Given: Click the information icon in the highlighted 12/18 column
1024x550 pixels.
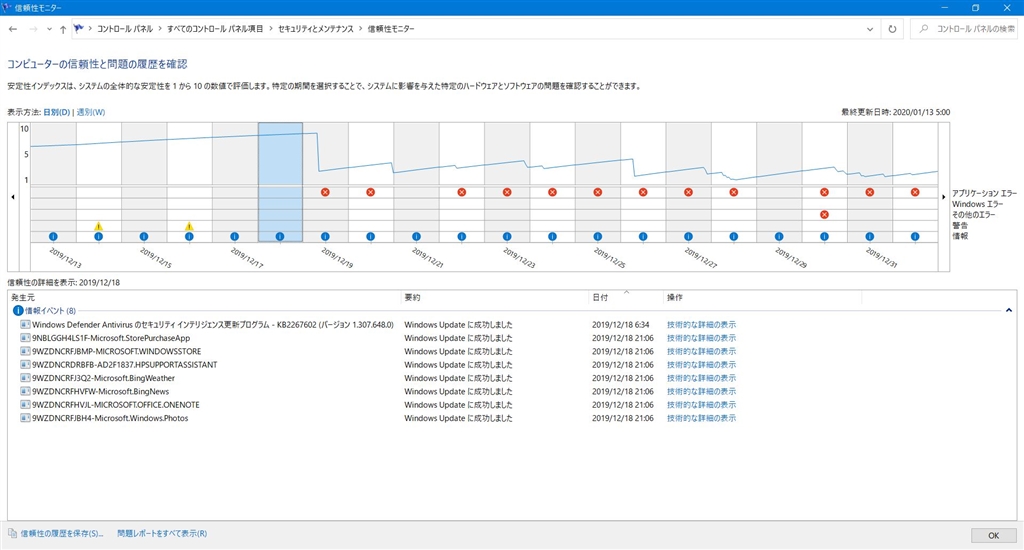Looking at the screenshot, I should coord(280,236).
